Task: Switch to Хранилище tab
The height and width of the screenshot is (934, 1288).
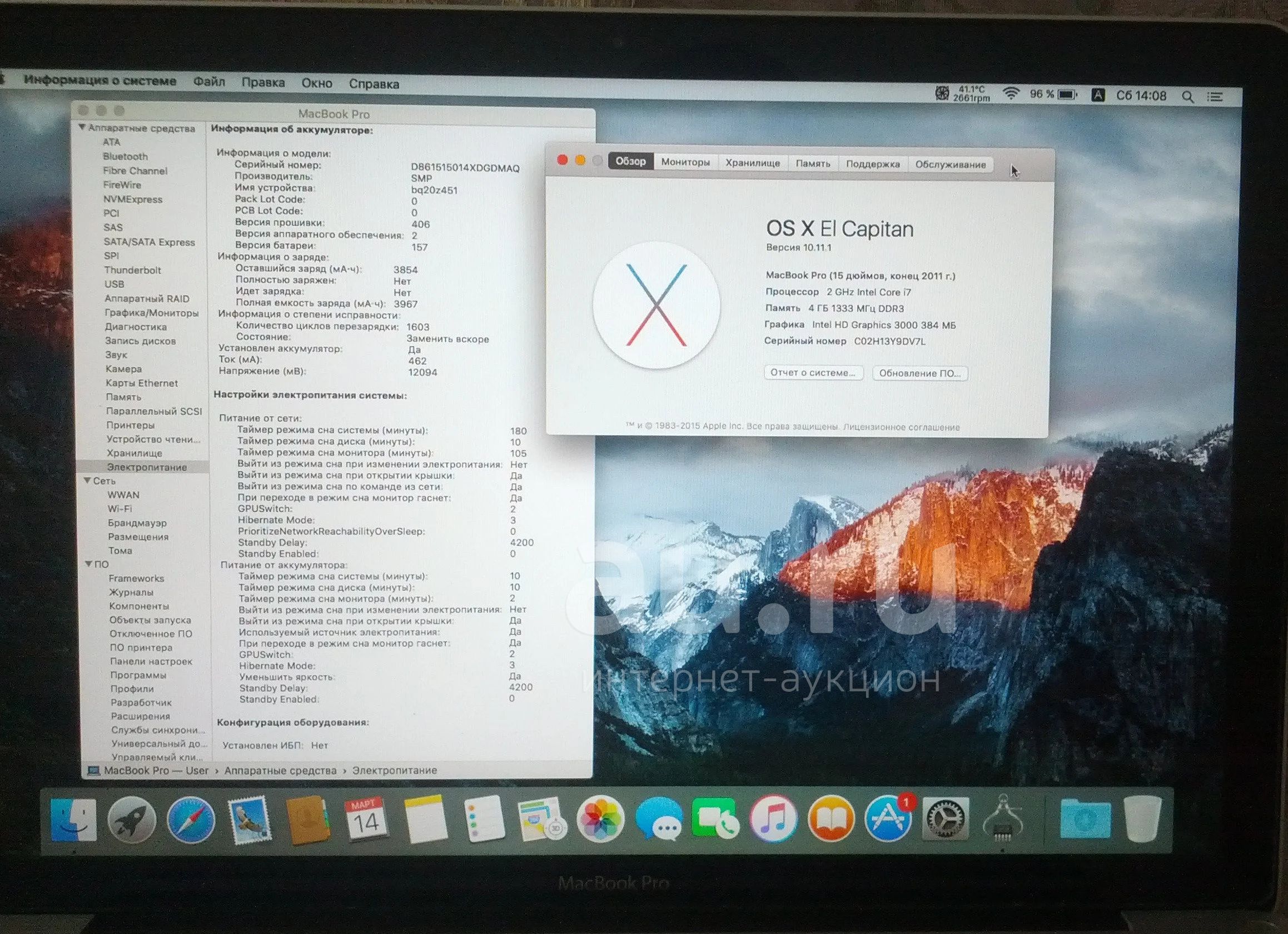Action: pos(753,163)
